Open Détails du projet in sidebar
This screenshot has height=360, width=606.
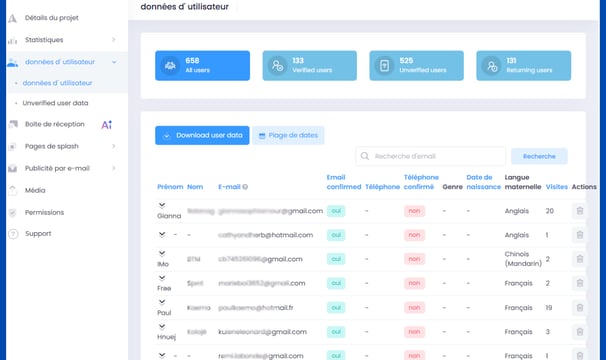point(51,18)
